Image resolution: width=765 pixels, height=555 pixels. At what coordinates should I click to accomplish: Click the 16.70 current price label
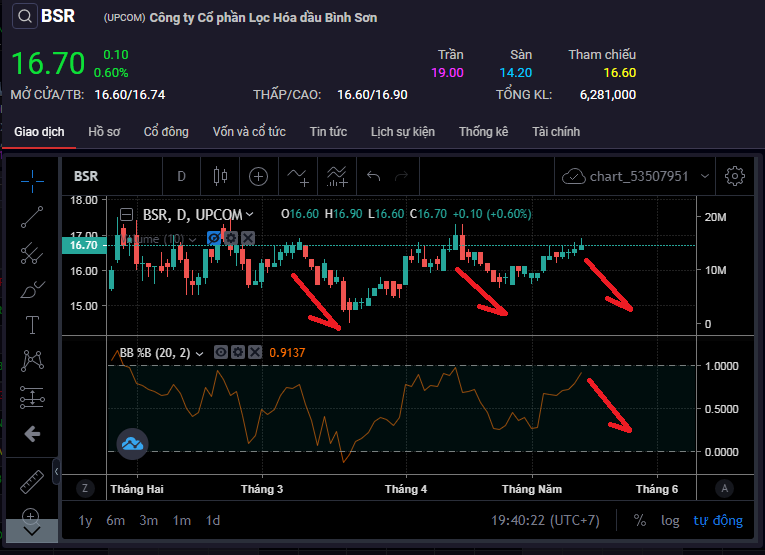84,245
